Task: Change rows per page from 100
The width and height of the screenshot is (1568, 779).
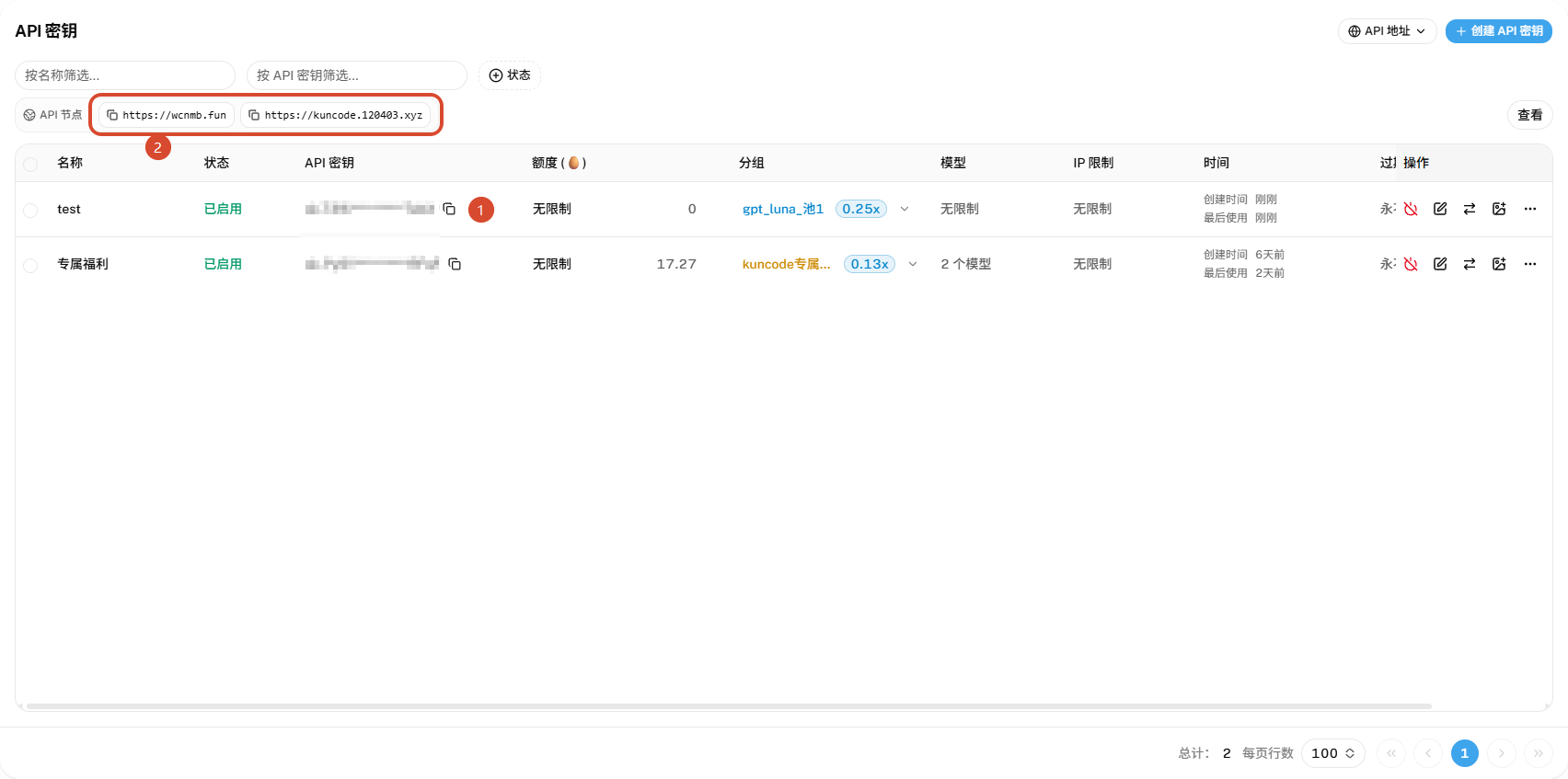Action: point(1332,753)
